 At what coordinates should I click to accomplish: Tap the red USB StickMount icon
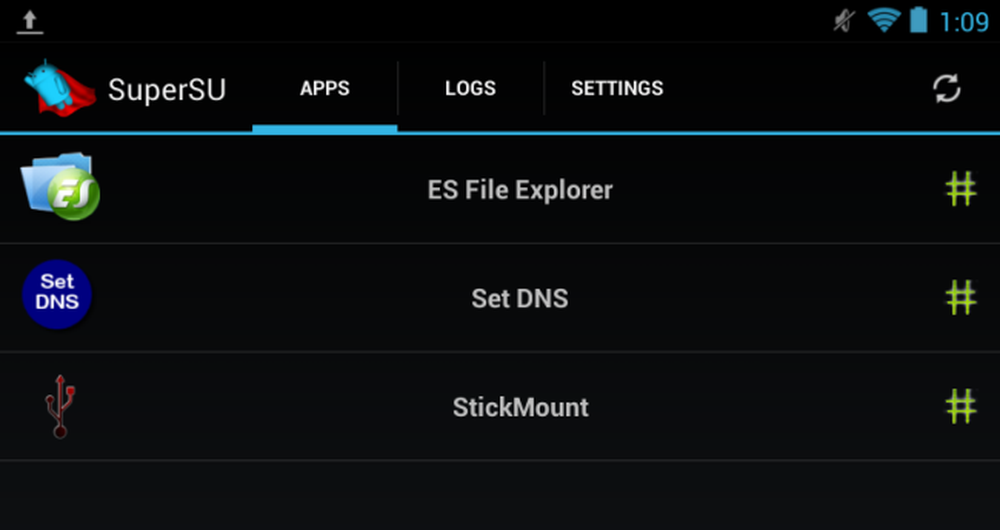point(60,406)
